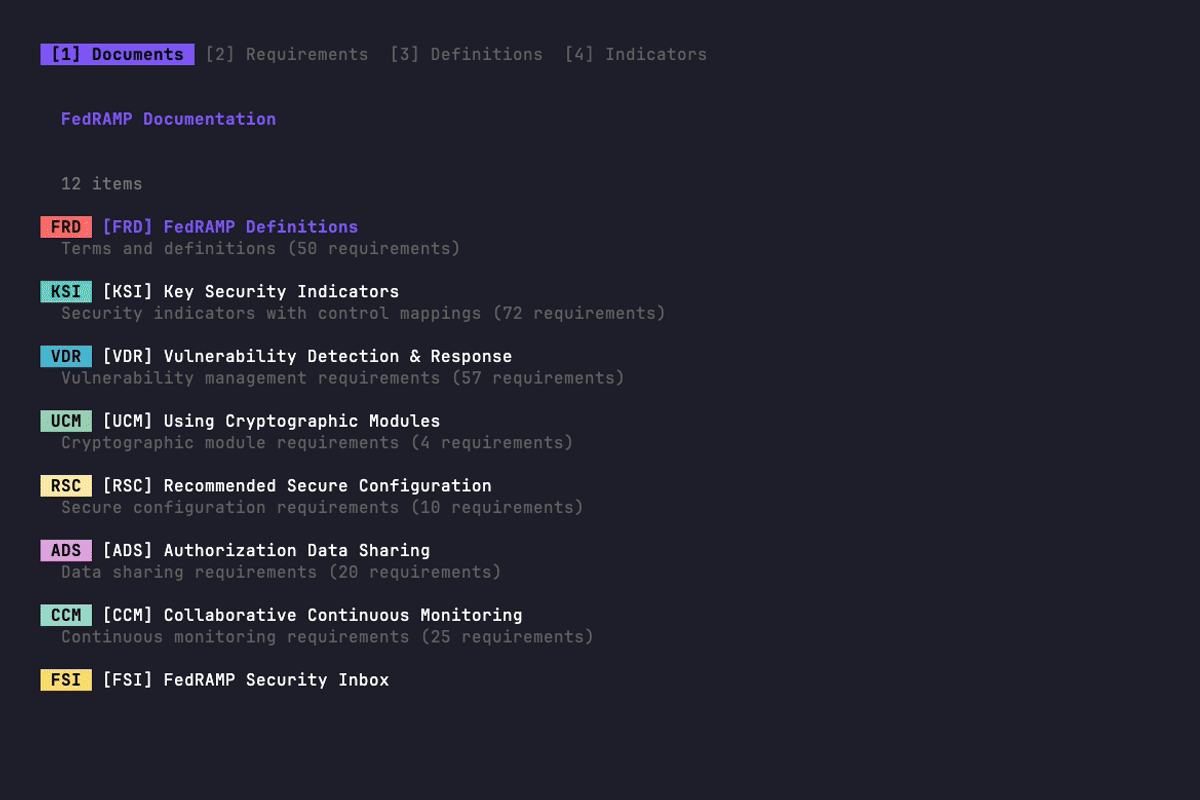The height and width of the screenshot is (800, 1200).
Task: Click the red FRD badge icon
Action: click(x=65, y=226)
